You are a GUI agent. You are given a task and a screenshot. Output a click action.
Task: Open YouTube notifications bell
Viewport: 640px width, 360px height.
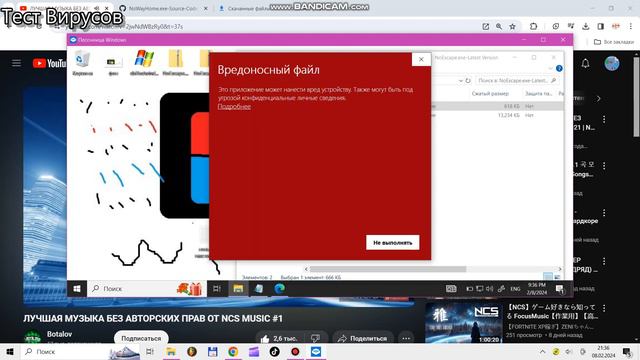pyautogui.click(x=585, y=63)
